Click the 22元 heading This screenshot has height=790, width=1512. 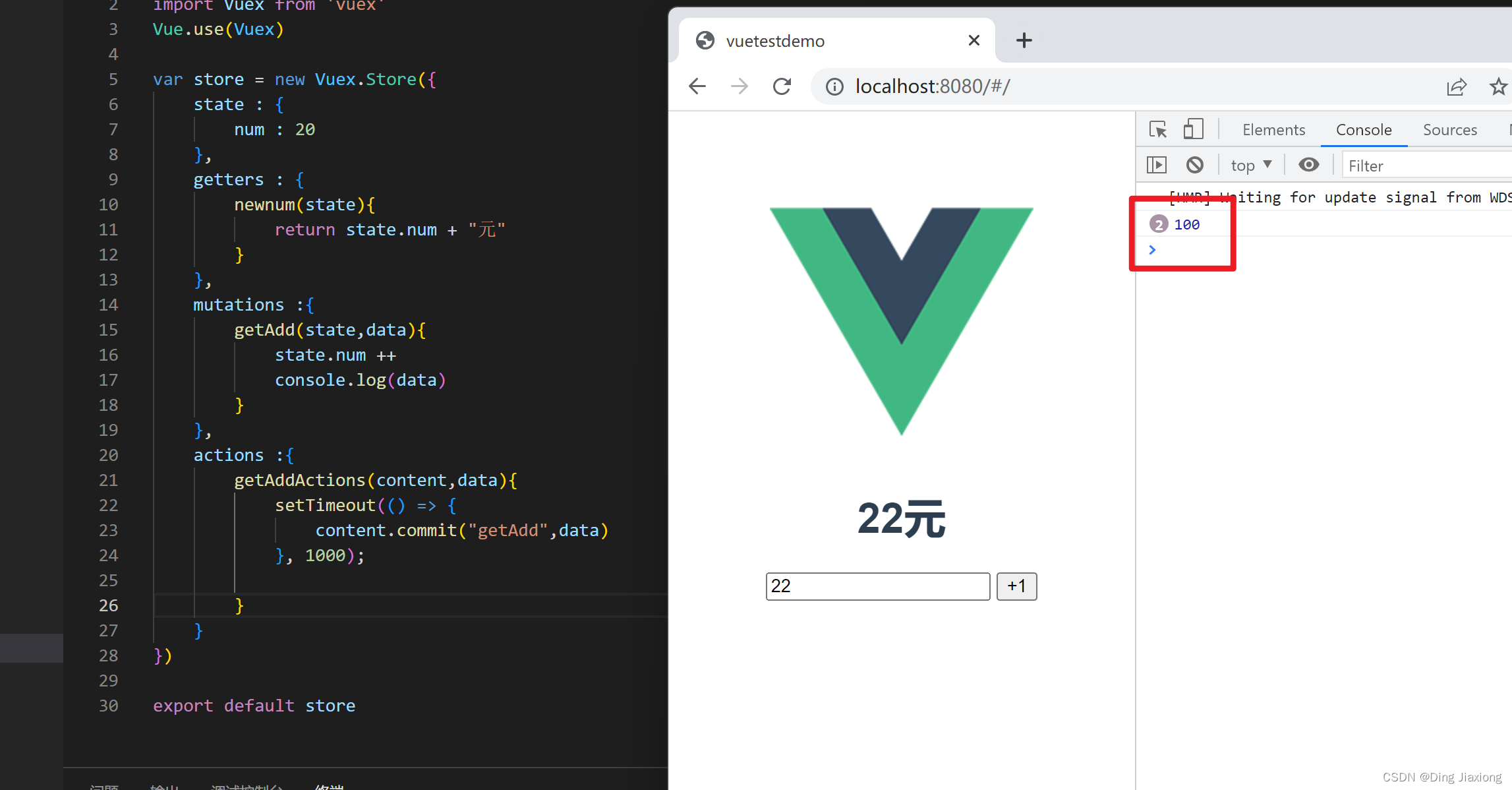(x=902, y=520)
